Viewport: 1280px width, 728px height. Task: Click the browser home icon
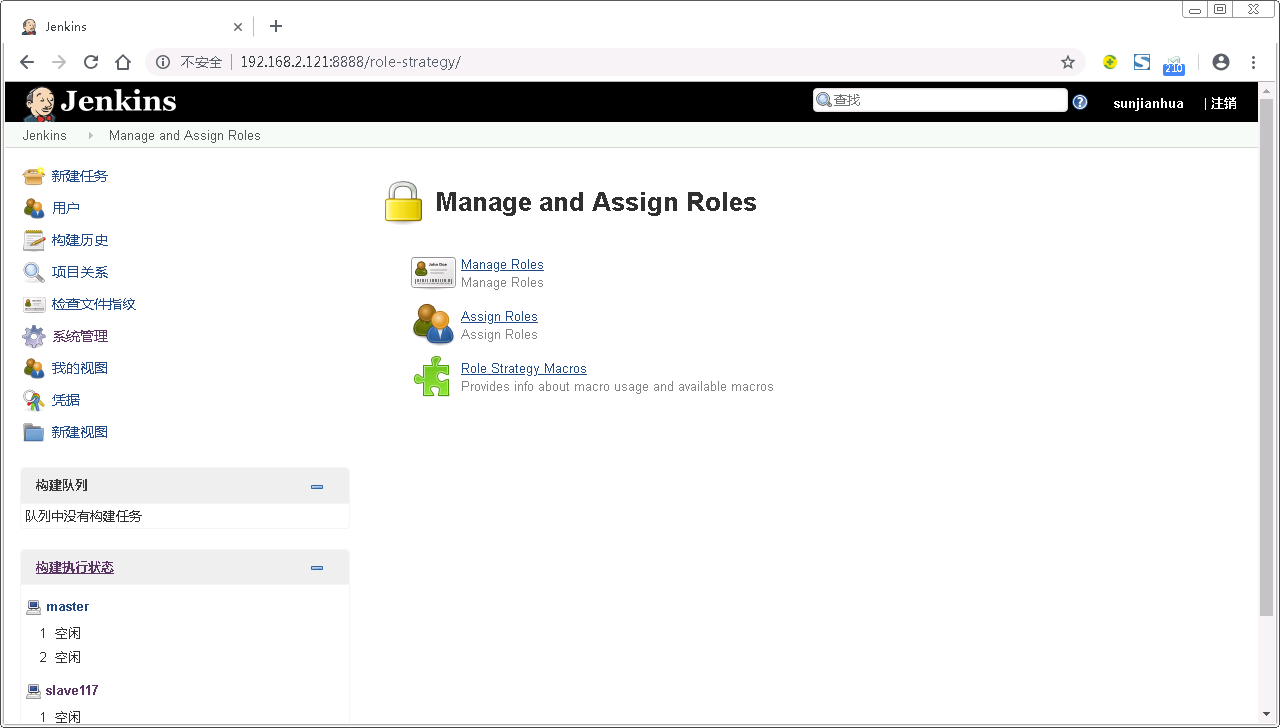tap(123, 62)
